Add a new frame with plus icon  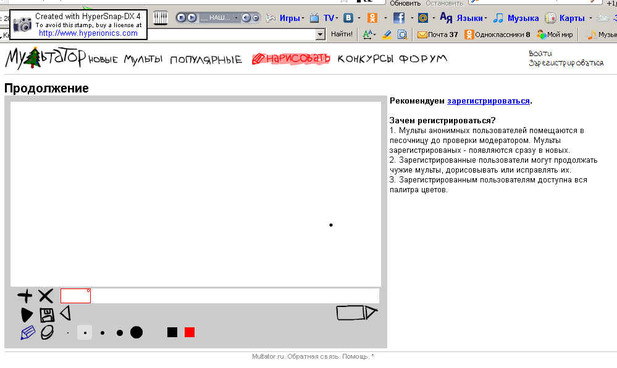[25, 296]
